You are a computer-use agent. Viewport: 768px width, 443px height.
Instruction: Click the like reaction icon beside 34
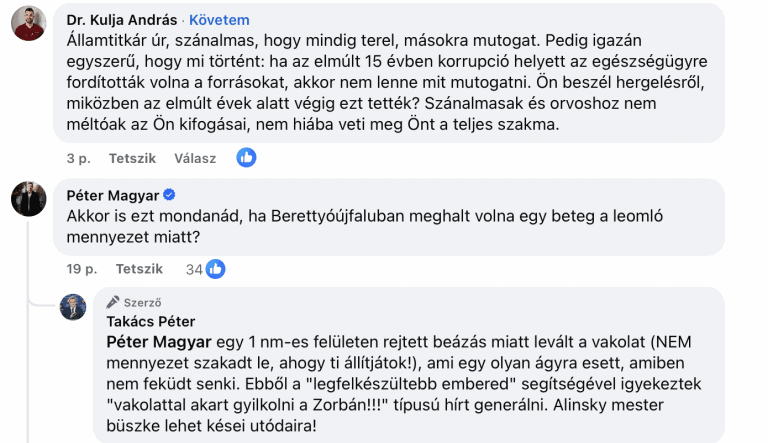click(214, 269)
